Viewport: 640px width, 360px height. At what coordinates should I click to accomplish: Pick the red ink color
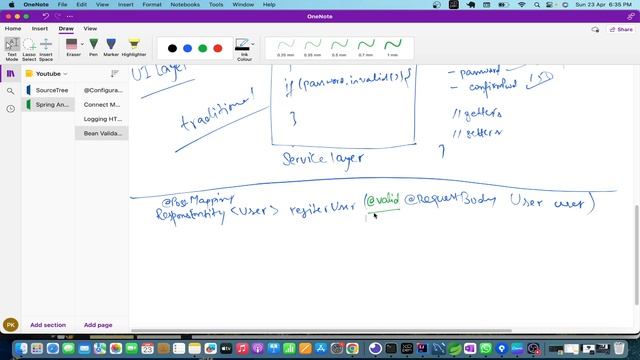click(x=218, y=49)
